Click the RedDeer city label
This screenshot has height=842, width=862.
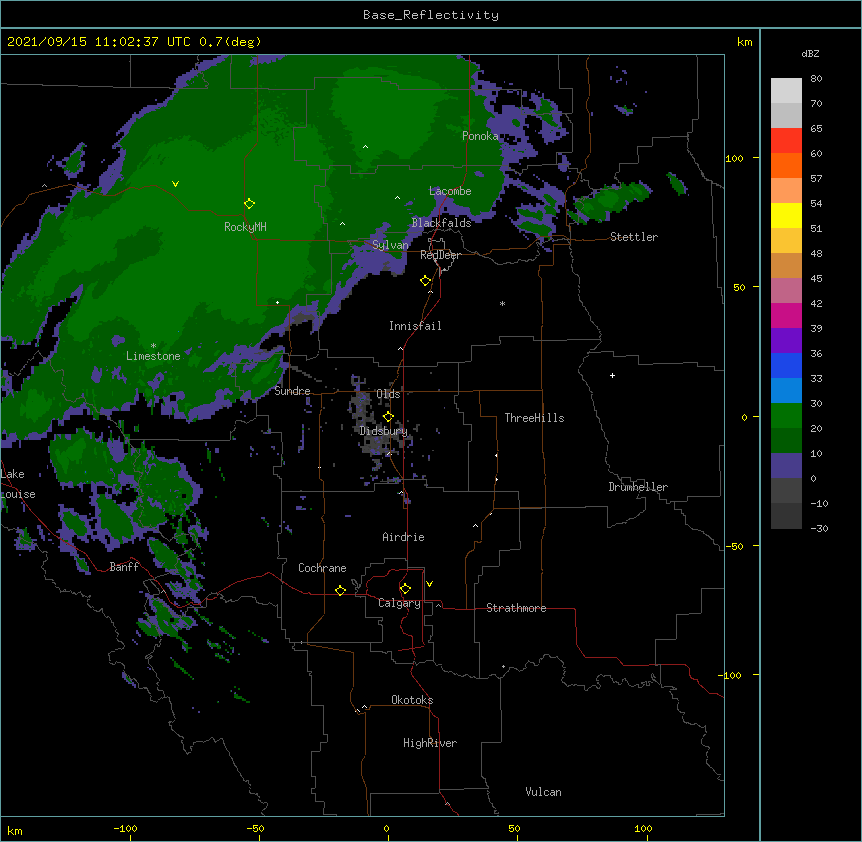point(440,255)
